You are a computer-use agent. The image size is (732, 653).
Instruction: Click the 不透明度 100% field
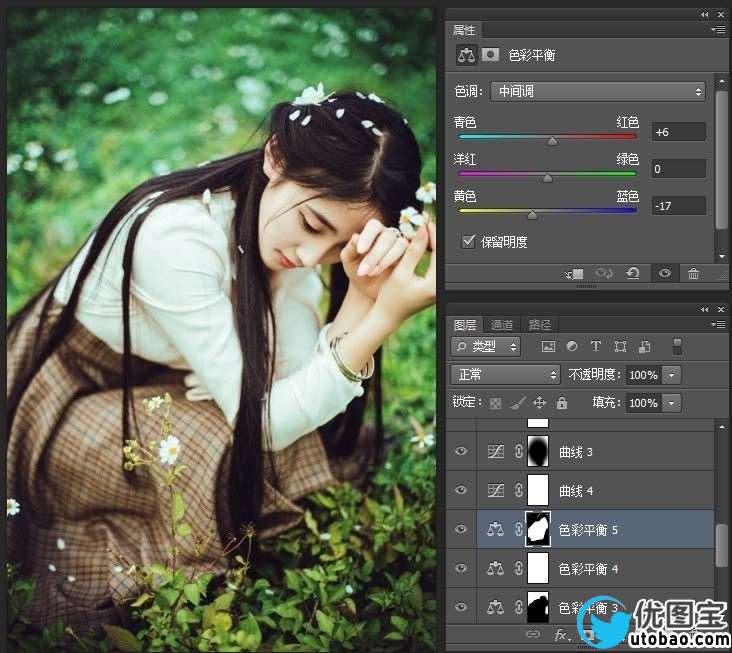(643, 375)
